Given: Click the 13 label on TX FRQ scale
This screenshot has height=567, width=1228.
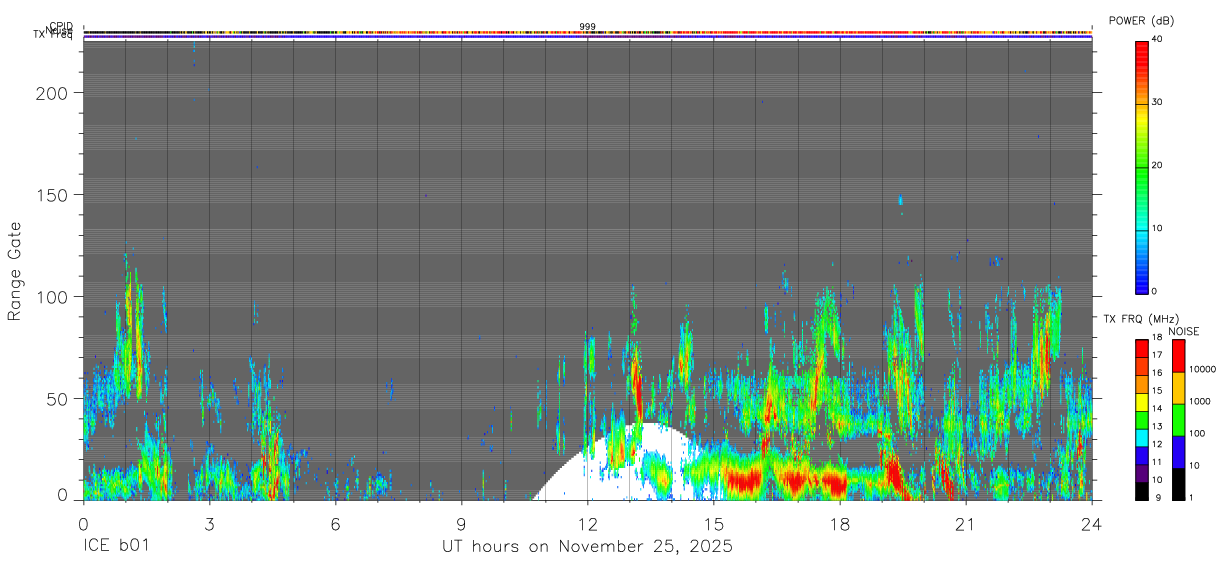Looking at the screenshot, I should [1157, 426].
